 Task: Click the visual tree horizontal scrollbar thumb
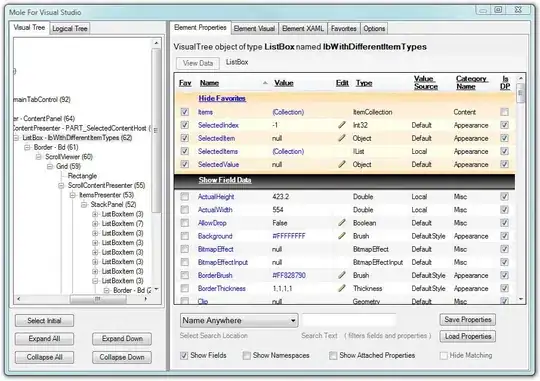point(98,299)
